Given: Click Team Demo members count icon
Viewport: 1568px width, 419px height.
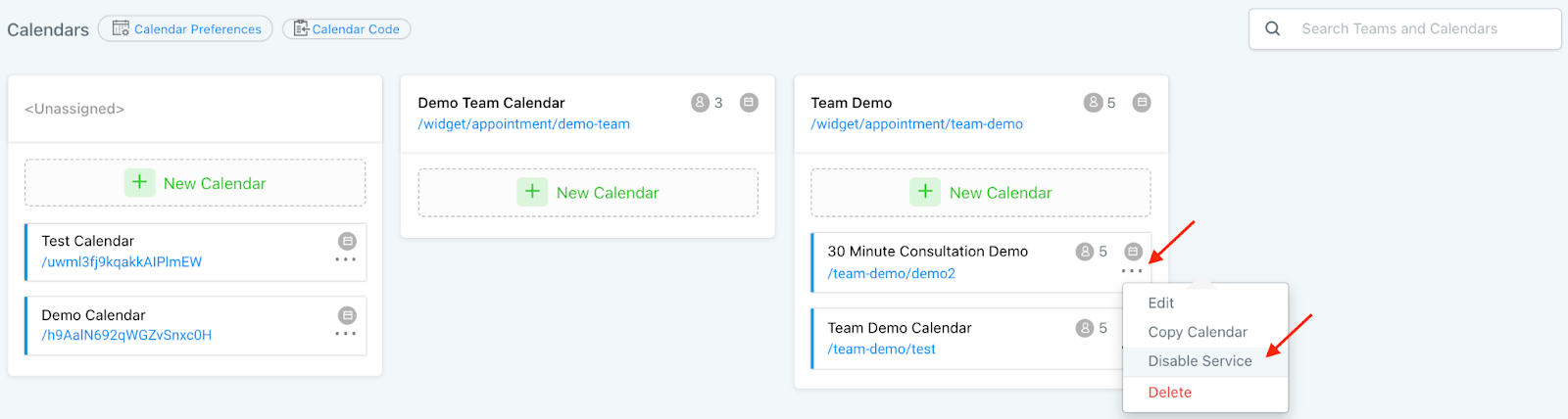Looking at the screenshot, I should [x=1093, y=103].
